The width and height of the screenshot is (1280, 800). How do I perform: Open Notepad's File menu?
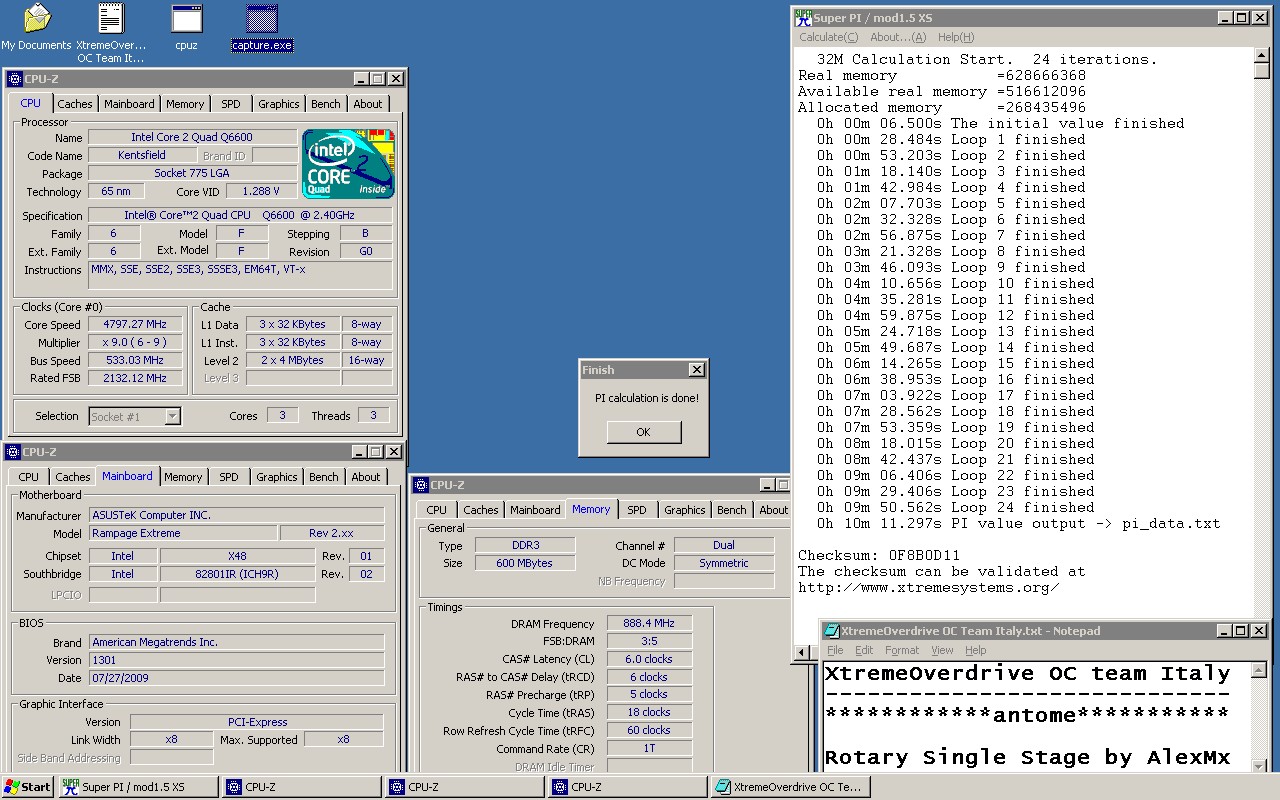point(835,650)
